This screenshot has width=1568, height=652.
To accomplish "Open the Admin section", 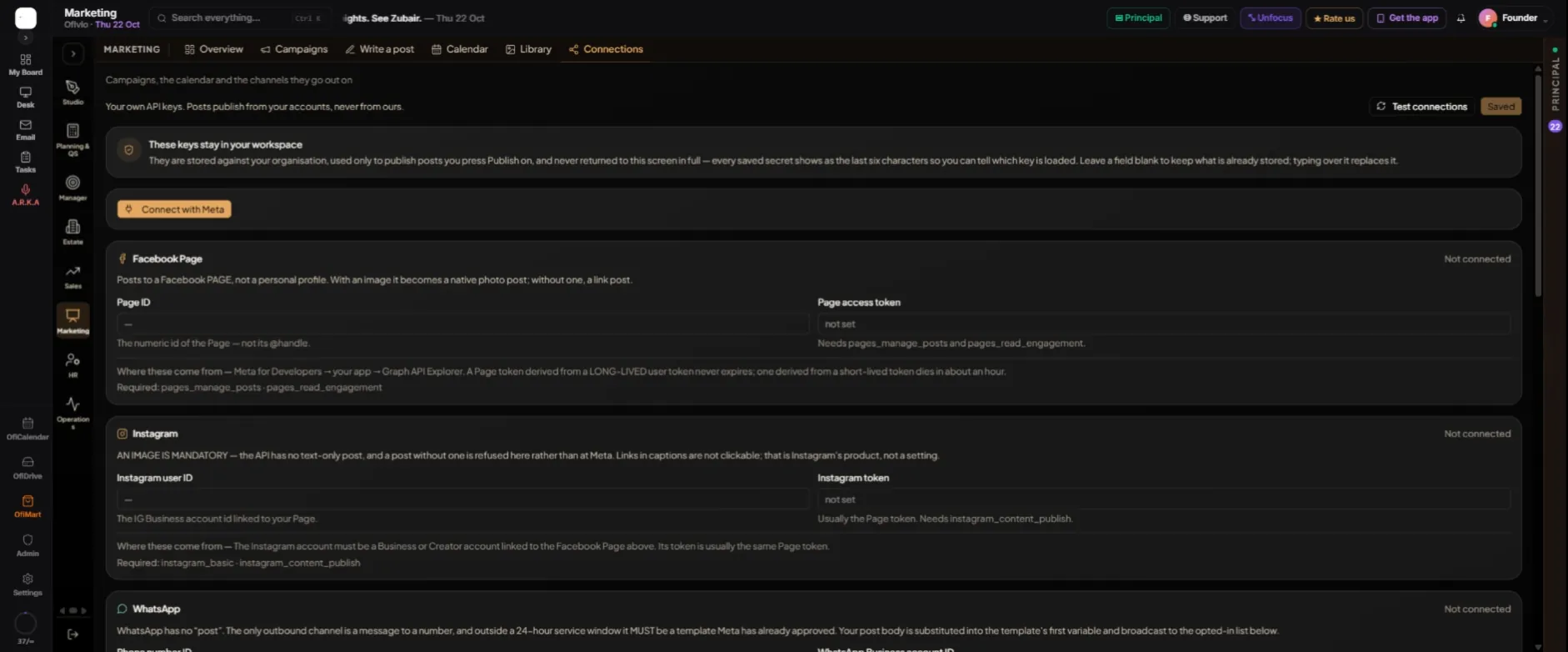I will click(x=27, y=545).
